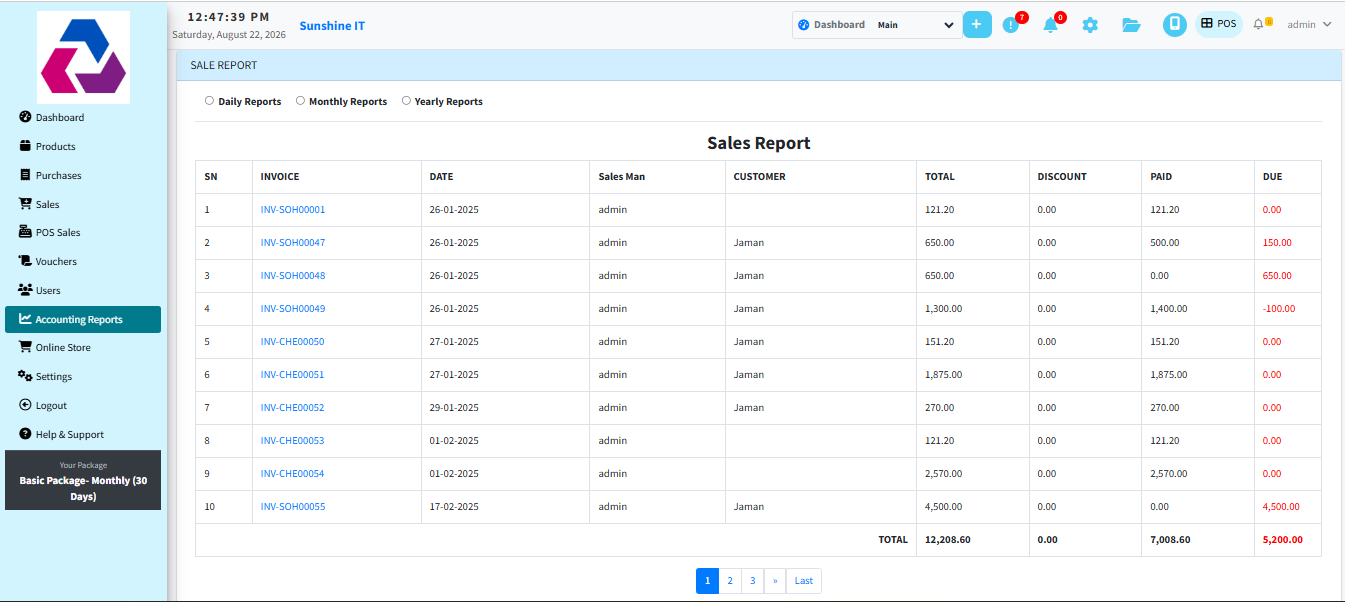Open invoice INV-CHE00053

pos(293,441)
